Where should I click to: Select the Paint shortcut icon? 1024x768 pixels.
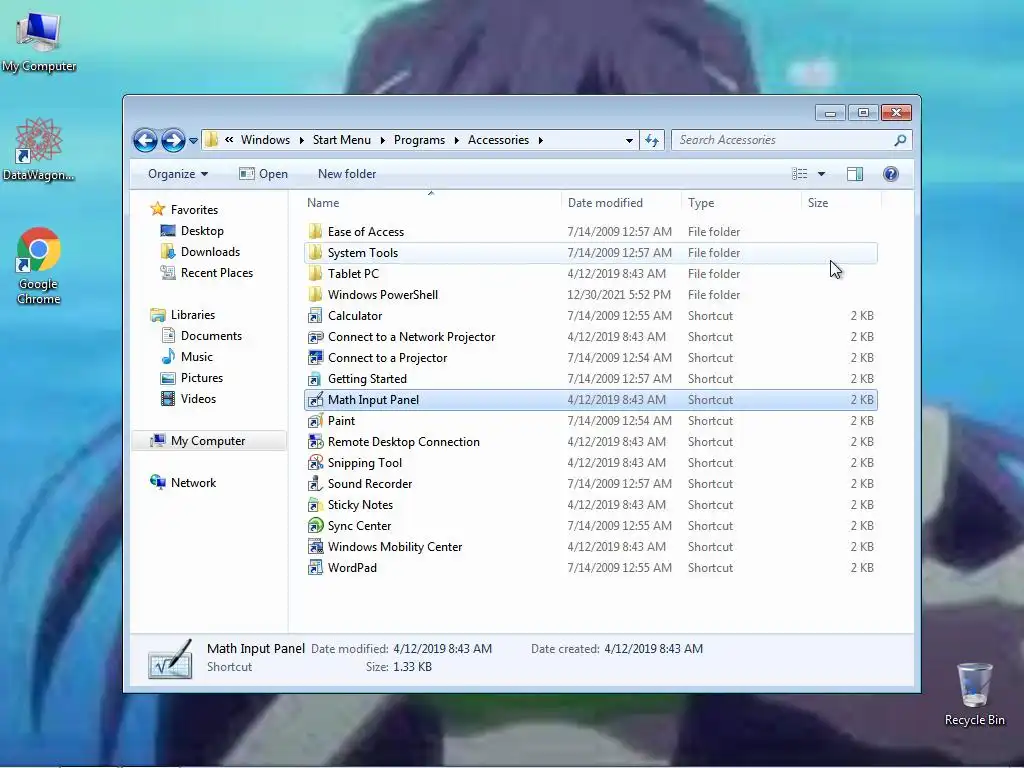click(x=315, y=421)
